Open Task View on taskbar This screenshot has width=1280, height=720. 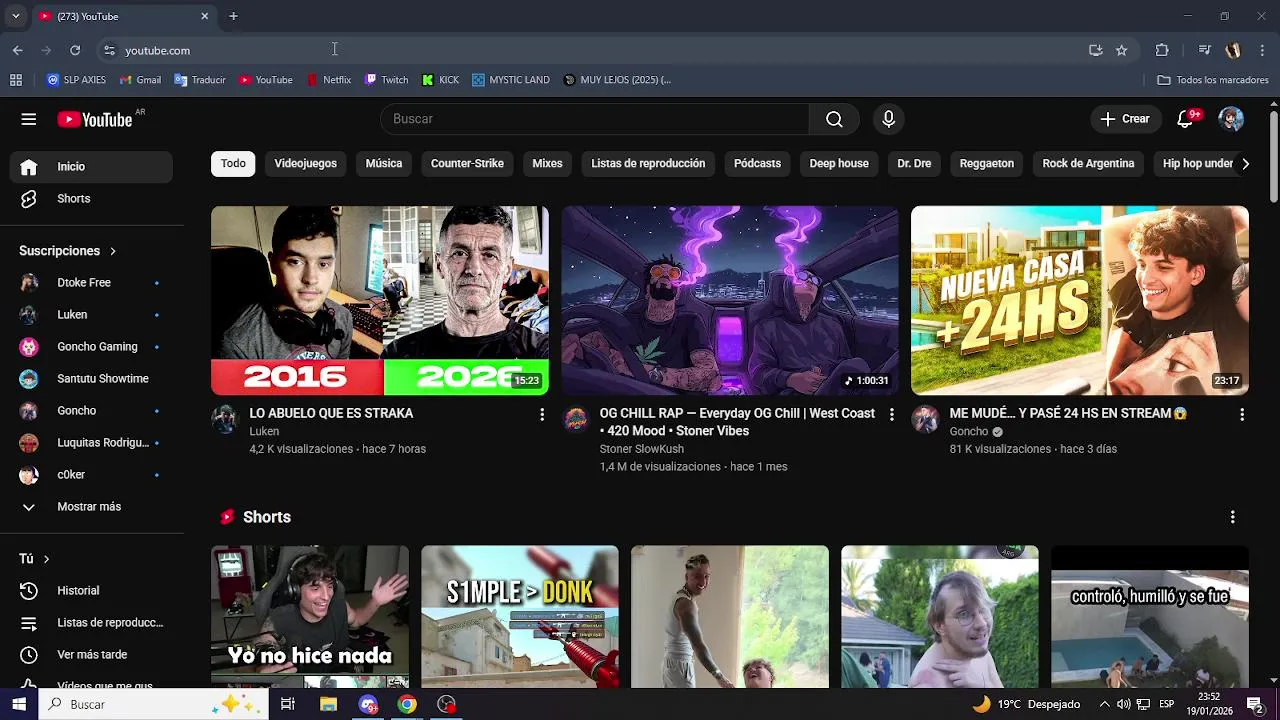288,704
